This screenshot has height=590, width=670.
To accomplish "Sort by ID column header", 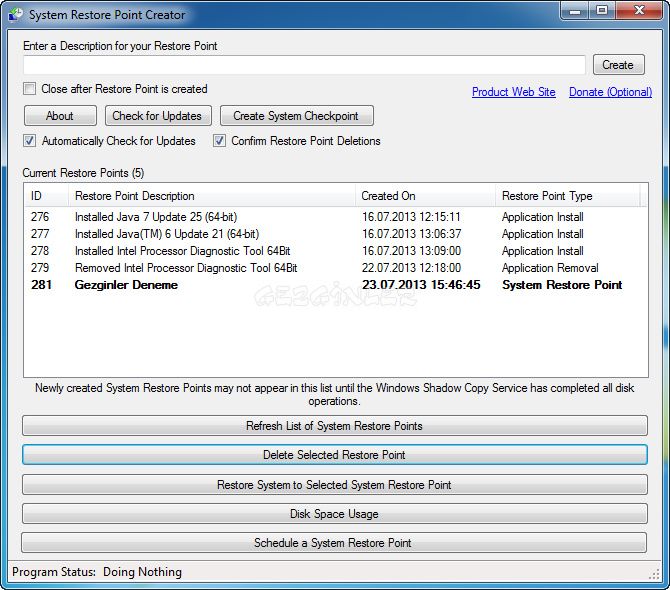I will [46, 196].
